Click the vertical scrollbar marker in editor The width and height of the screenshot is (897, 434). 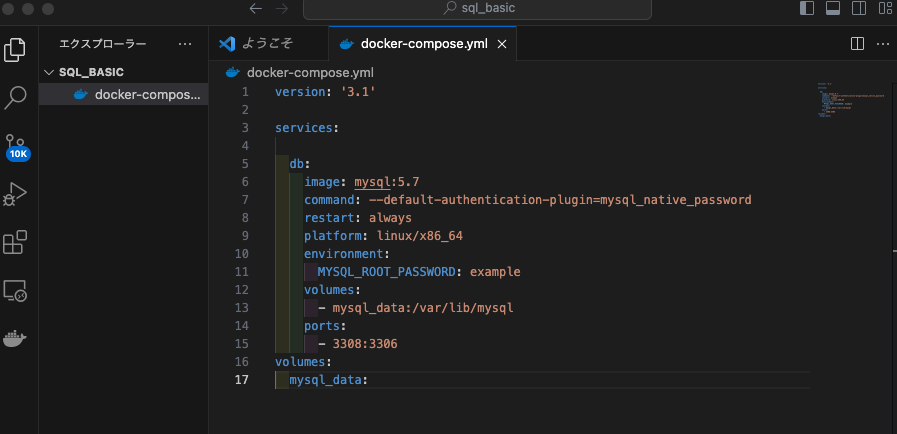pos(894,250)
